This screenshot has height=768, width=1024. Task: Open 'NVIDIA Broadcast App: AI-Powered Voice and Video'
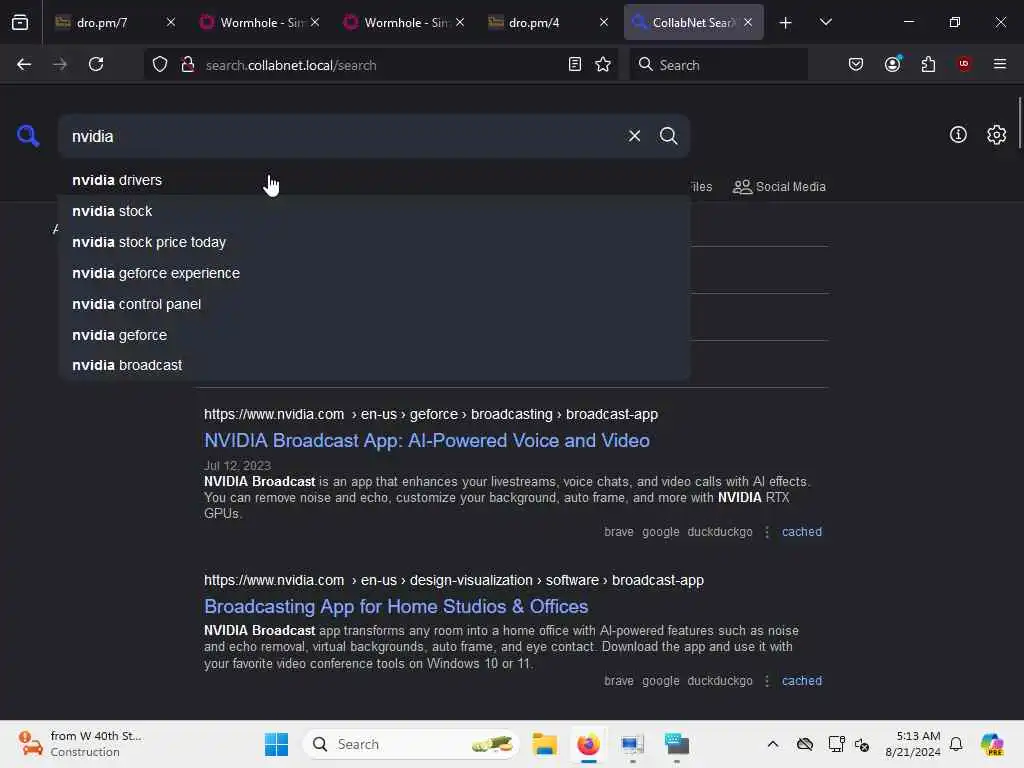tap(426, 440)
